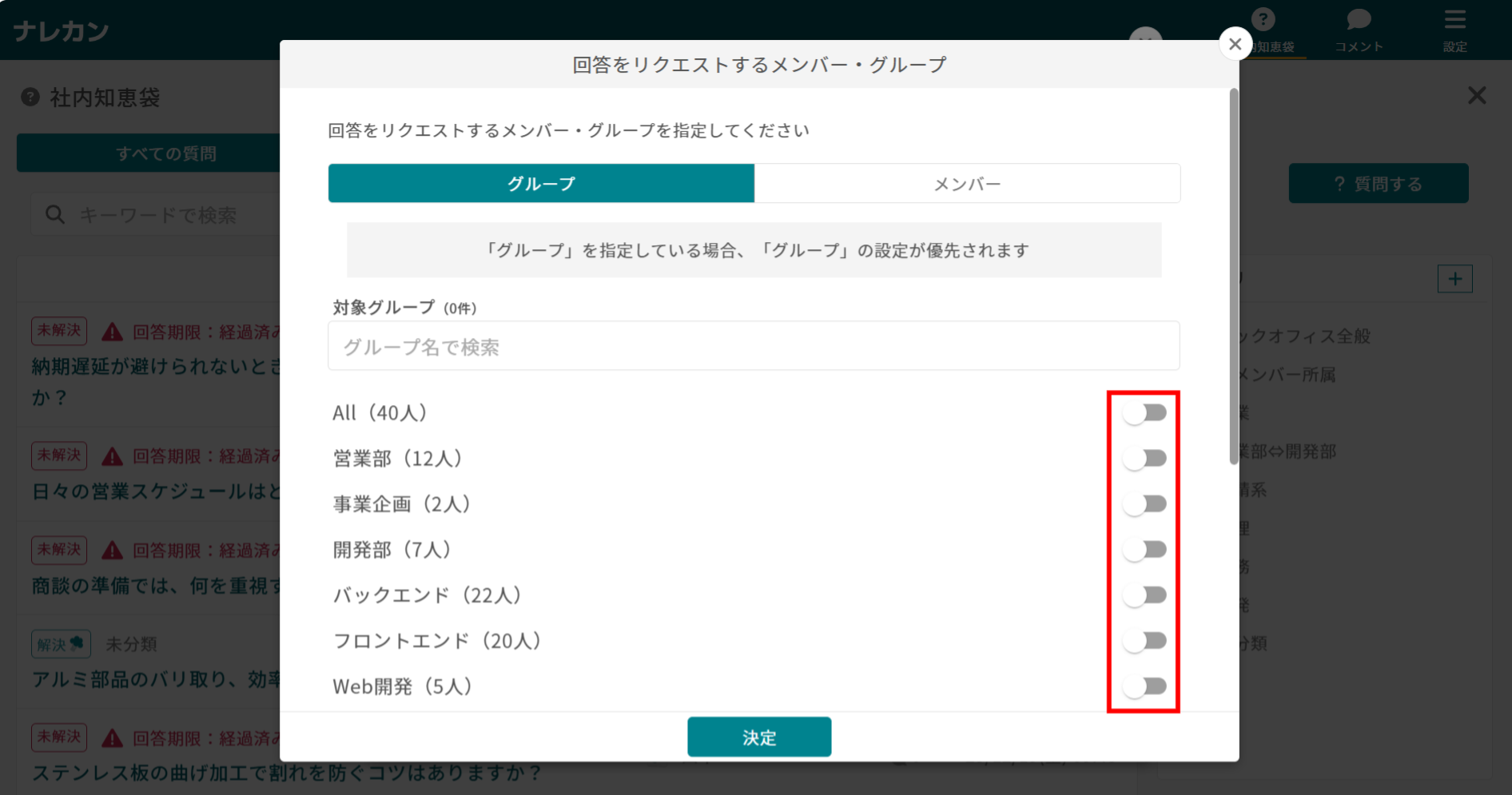Turn on the 営業部 (12人) toggle
This screenshot has height=795, width=1512.
point(1146,458)
